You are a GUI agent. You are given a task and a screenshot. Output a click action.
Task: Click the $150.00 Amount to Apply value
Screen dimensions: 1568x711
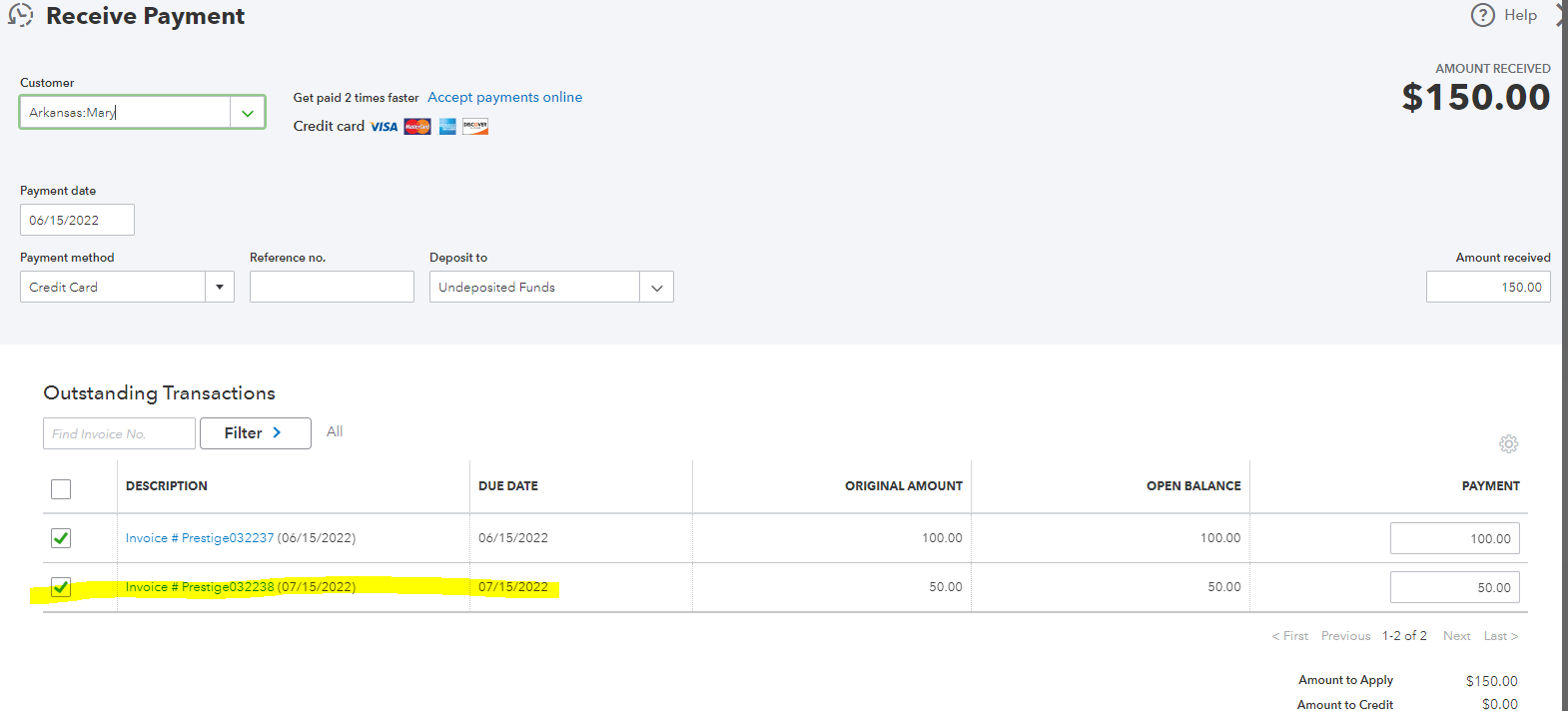click(x=1492, y=681)
